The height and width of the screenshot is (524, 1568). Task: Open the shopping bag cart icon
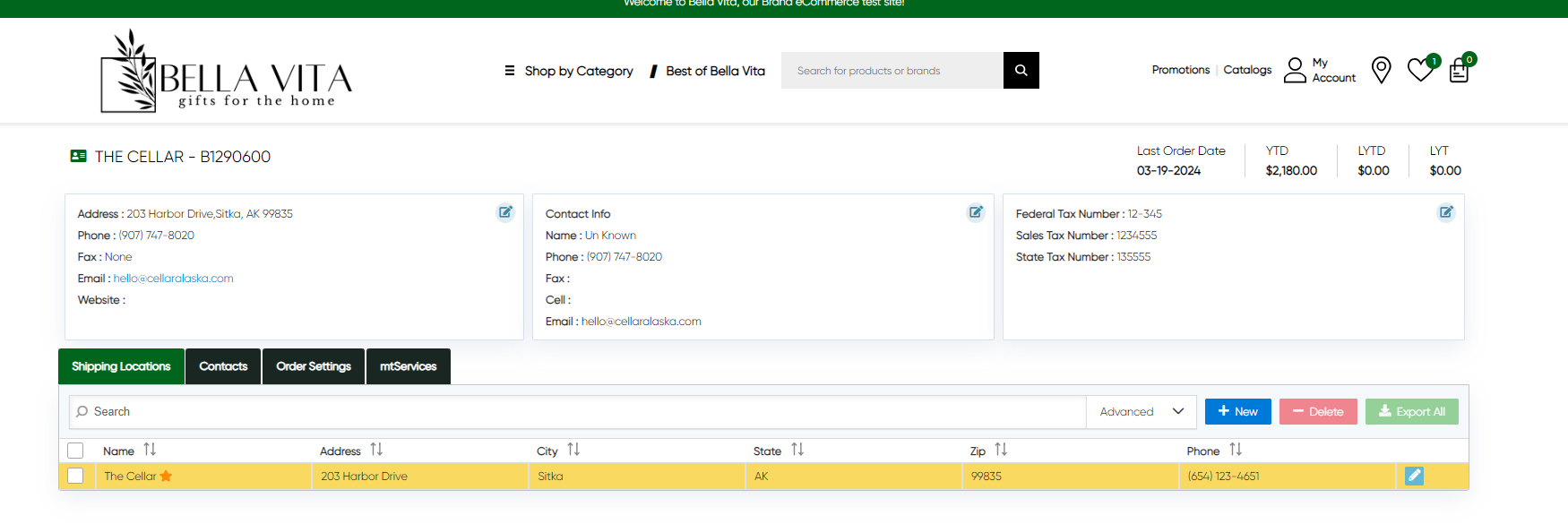point(1460,69)
